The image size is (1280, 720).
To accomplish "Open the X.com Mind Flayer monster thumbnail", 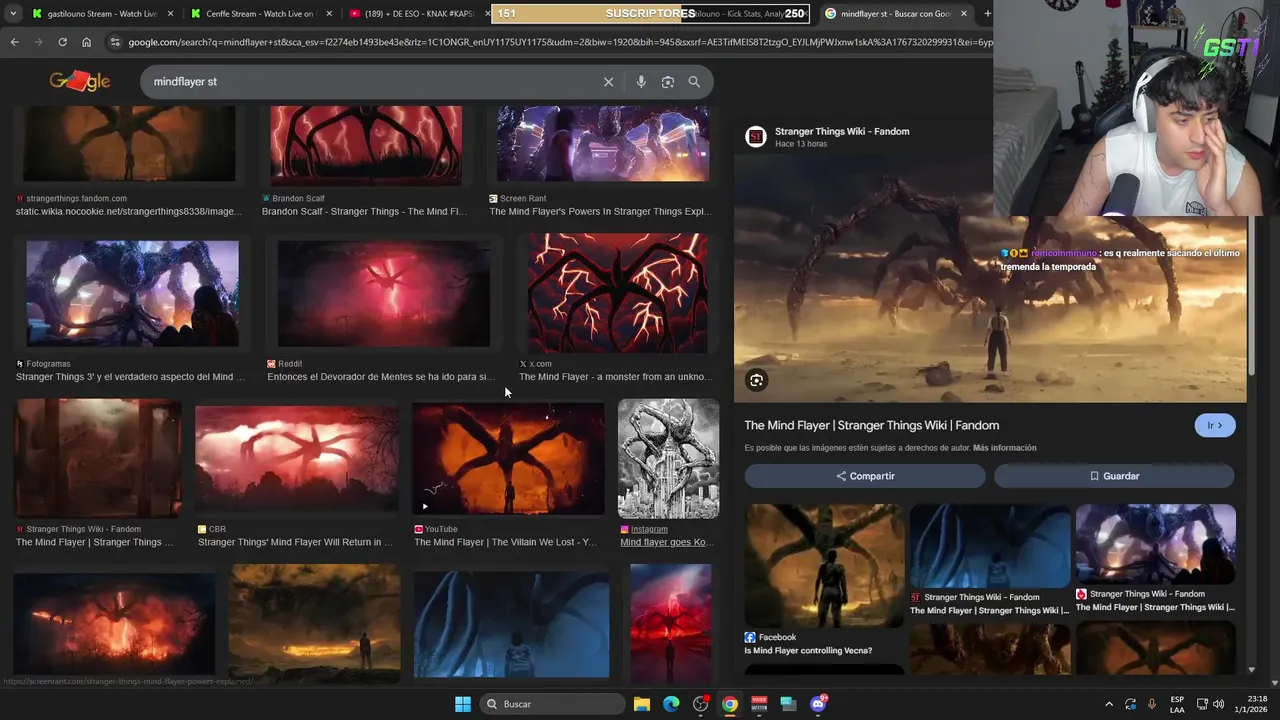I will click(618, 294).
